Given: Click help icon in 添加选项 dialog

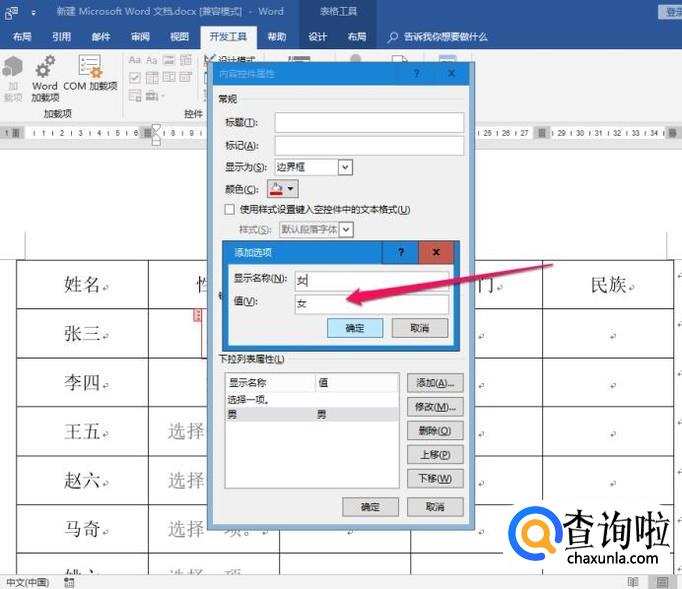Looking at the screenshot, I should pyautogui.click(x=401, y=252).
